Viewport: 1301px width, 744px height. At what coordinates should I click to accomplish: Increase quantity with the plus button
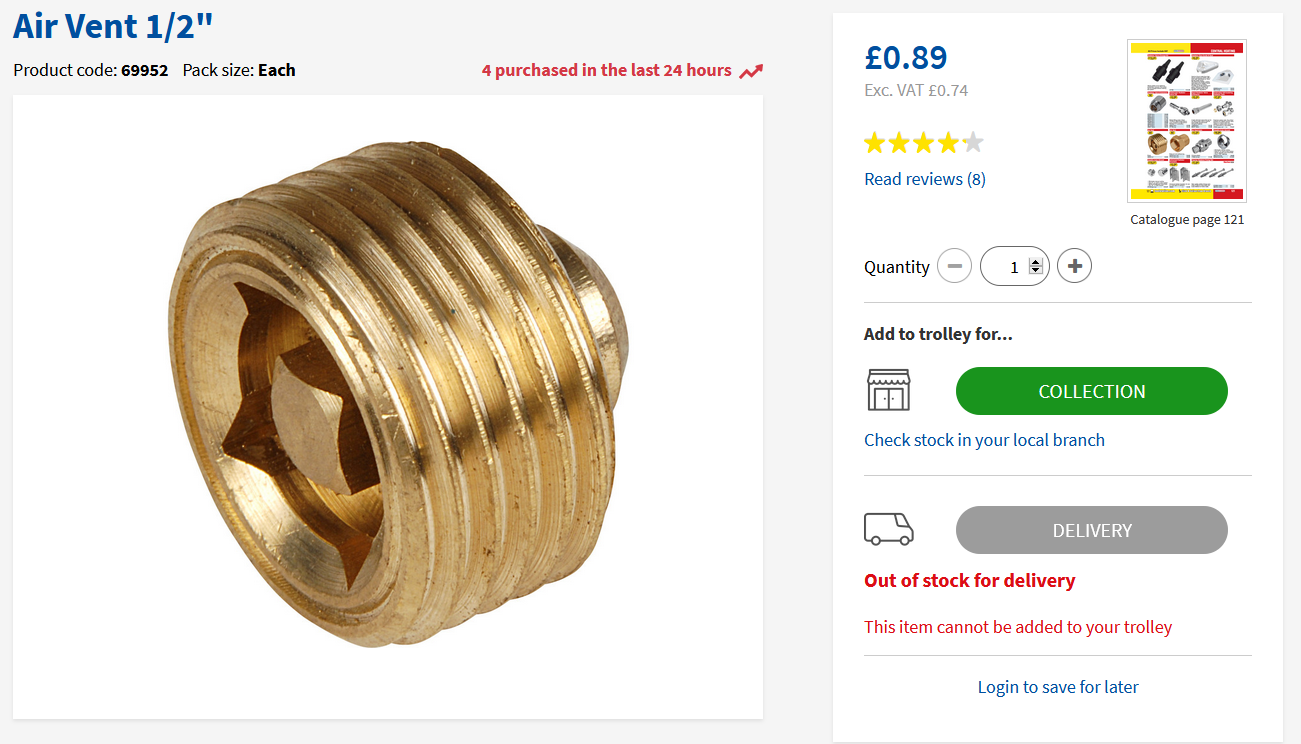(x=1074, y=266)
